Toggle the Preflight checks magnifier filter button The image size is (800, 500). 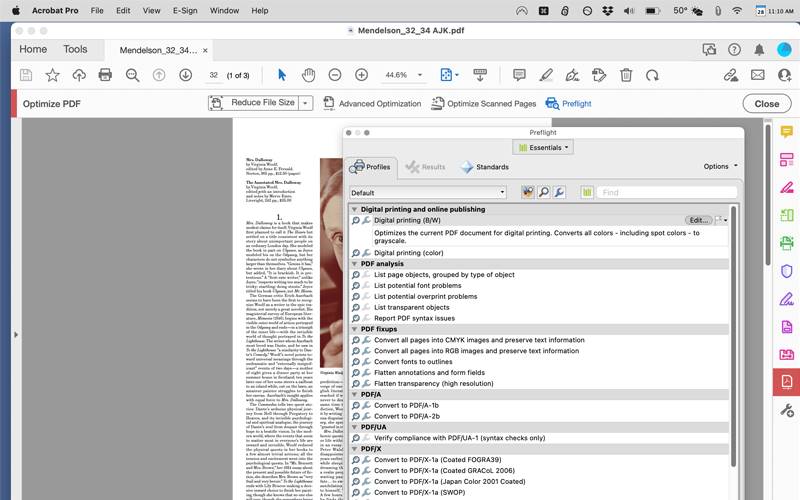tap(543, 192)
